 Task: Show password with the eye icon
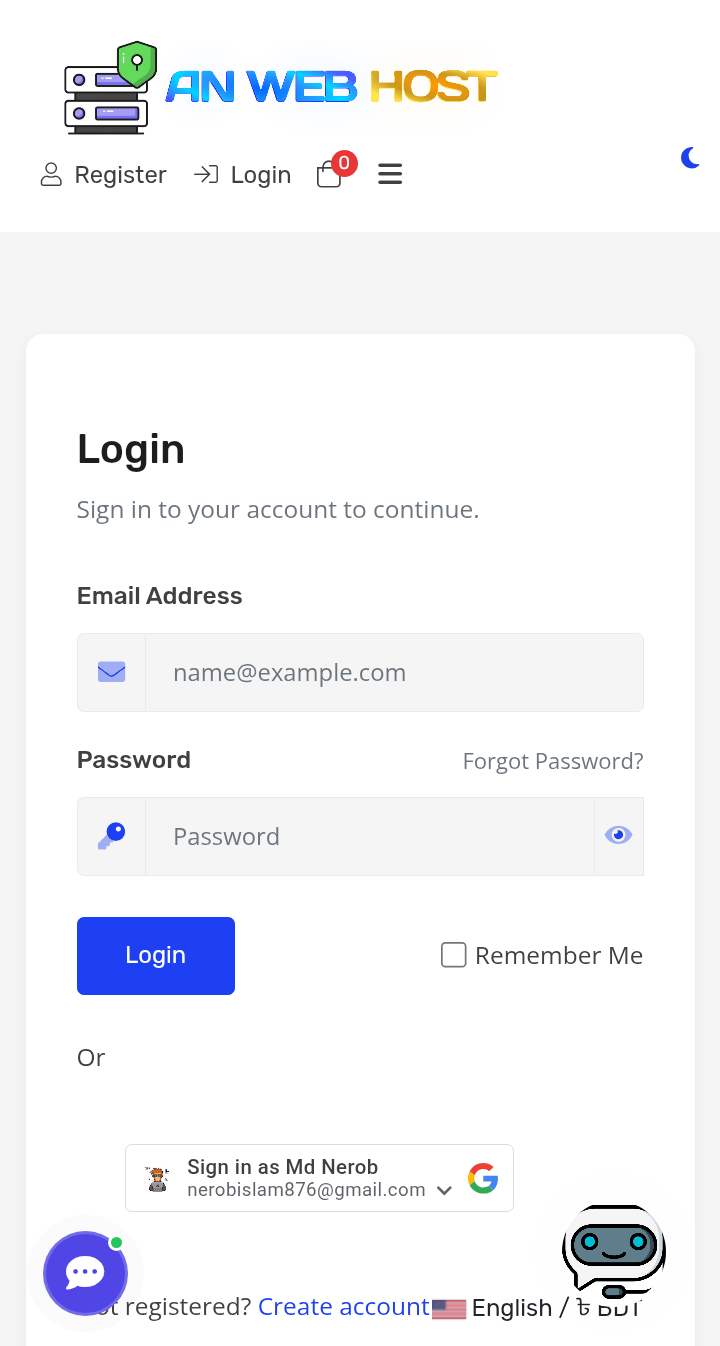coord(619,835)
